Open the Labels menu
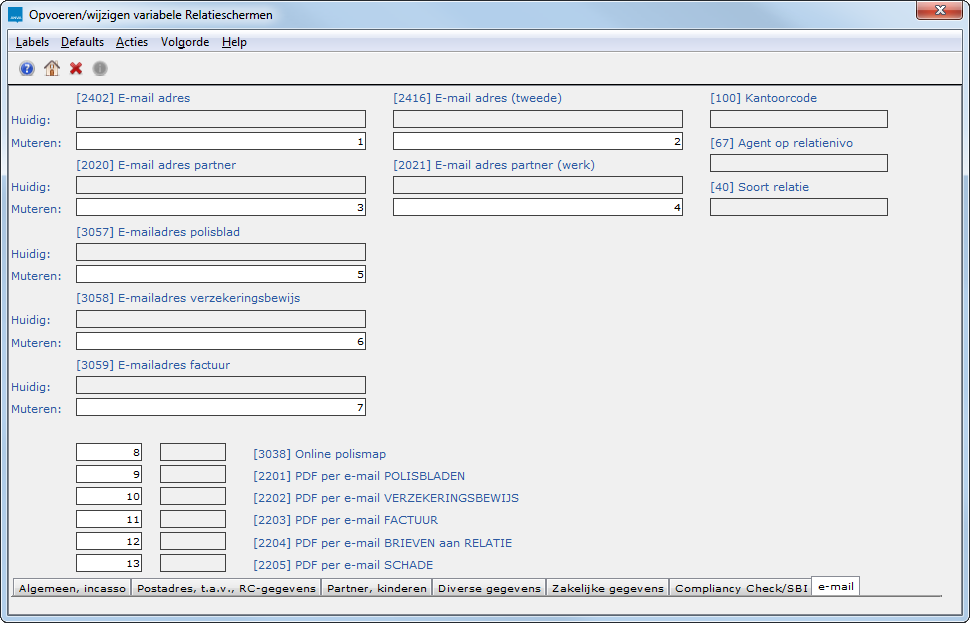The height and width of the screenshot is (623, 970). [32, 42]
